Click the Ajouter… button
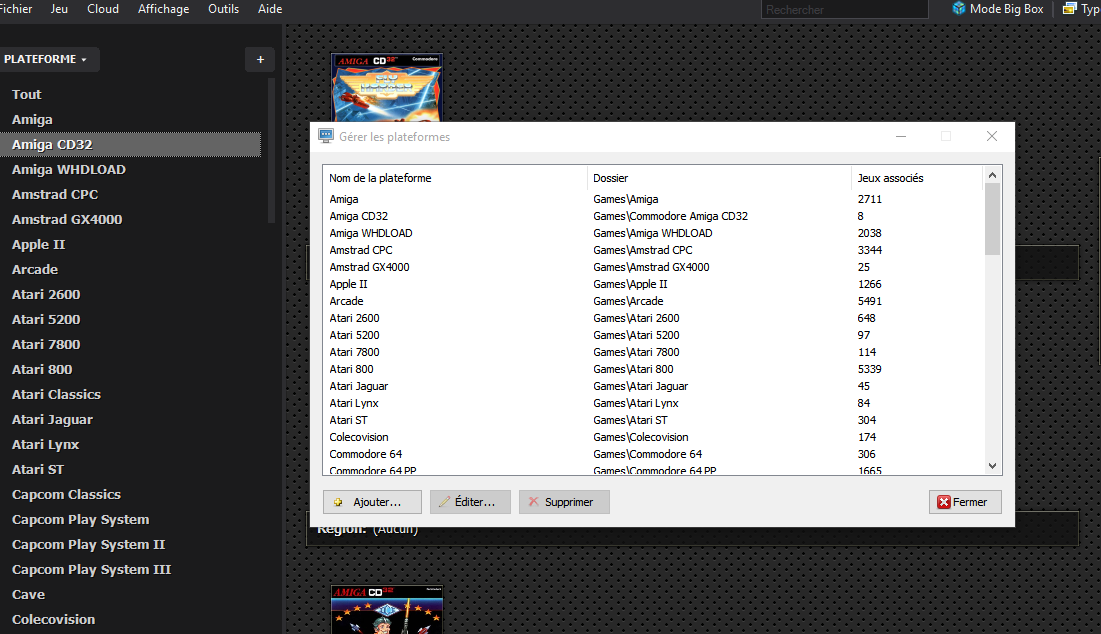 tap(372, 502)
